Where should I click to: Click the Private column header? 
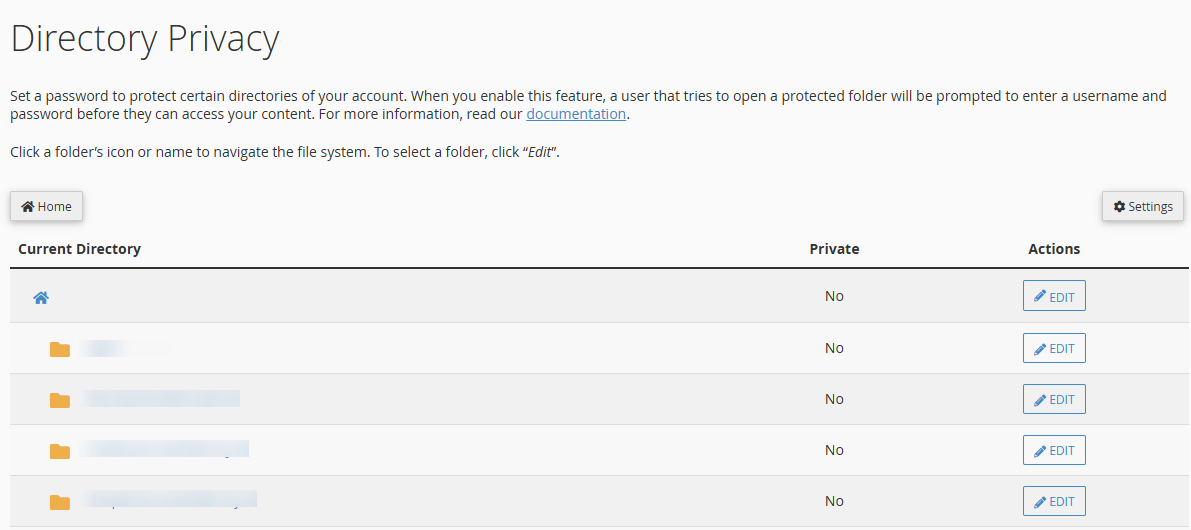(834, 249)
